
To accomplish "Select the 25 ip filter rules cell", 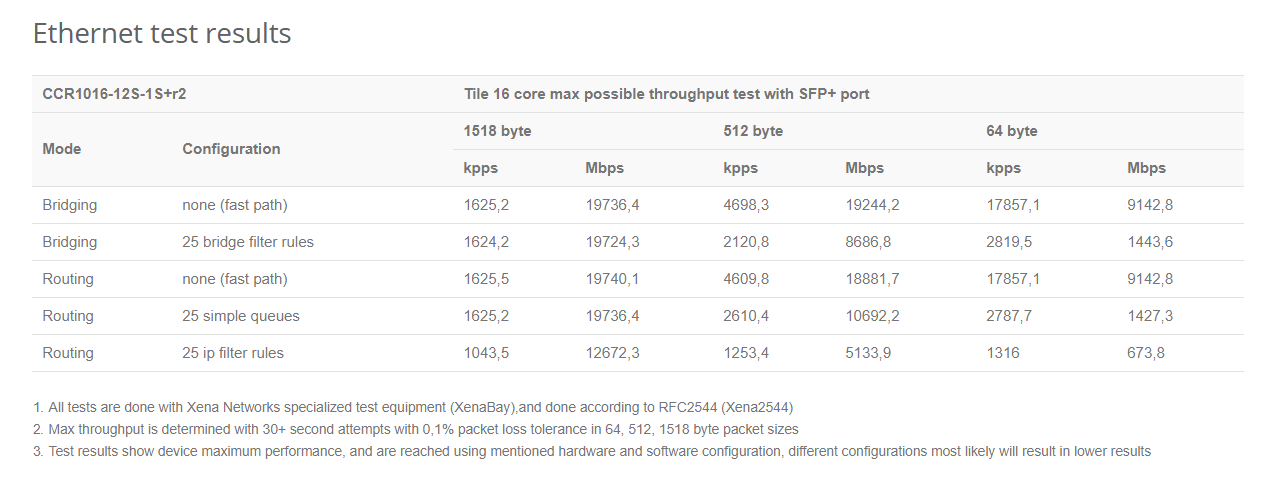I will 233,353.
